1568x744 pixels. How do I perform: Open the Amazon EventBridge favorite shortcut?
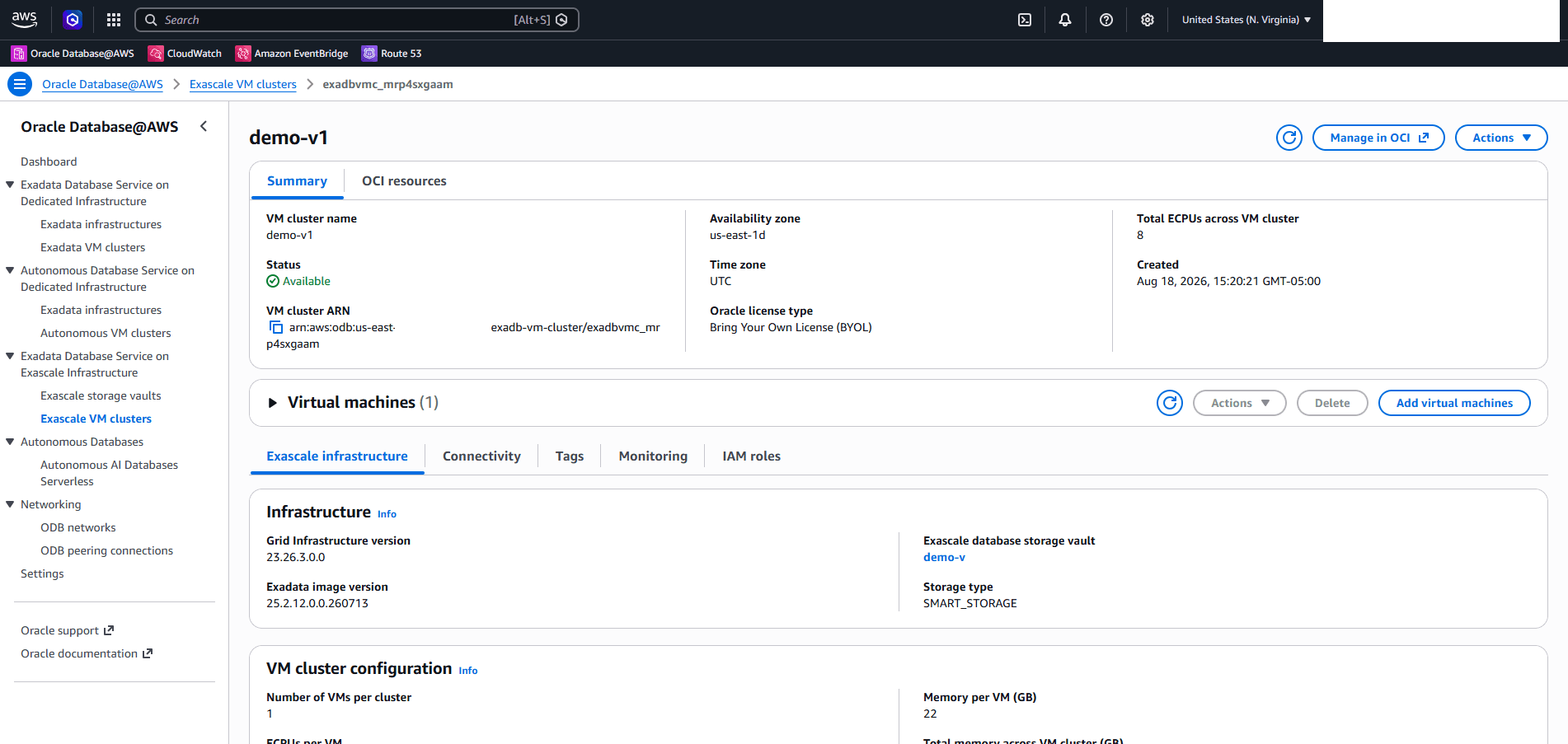click(x=292, y=54)
